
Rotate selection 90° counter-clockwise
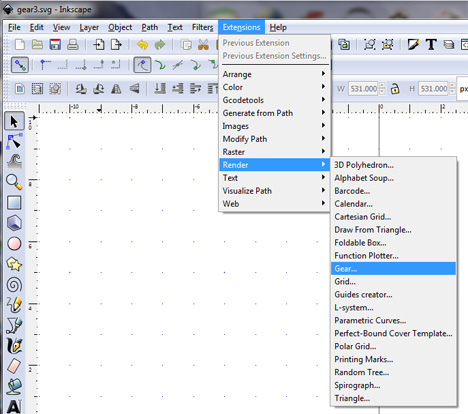pos(81,89)
